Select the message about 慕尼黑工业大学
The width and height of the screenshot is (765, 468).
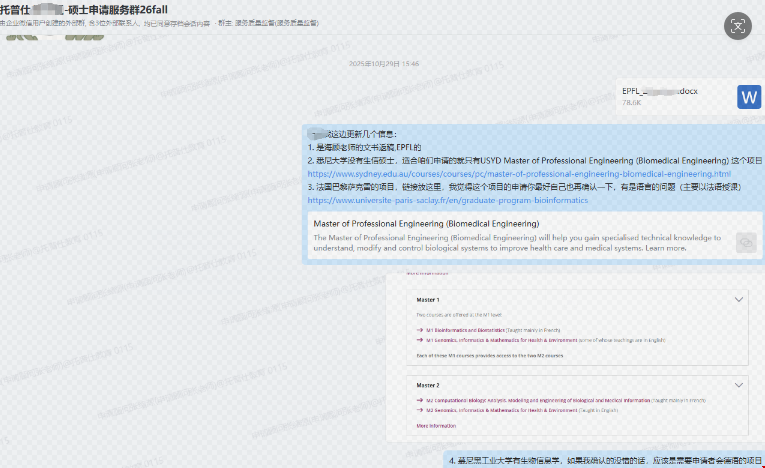[x=604, y=460]
